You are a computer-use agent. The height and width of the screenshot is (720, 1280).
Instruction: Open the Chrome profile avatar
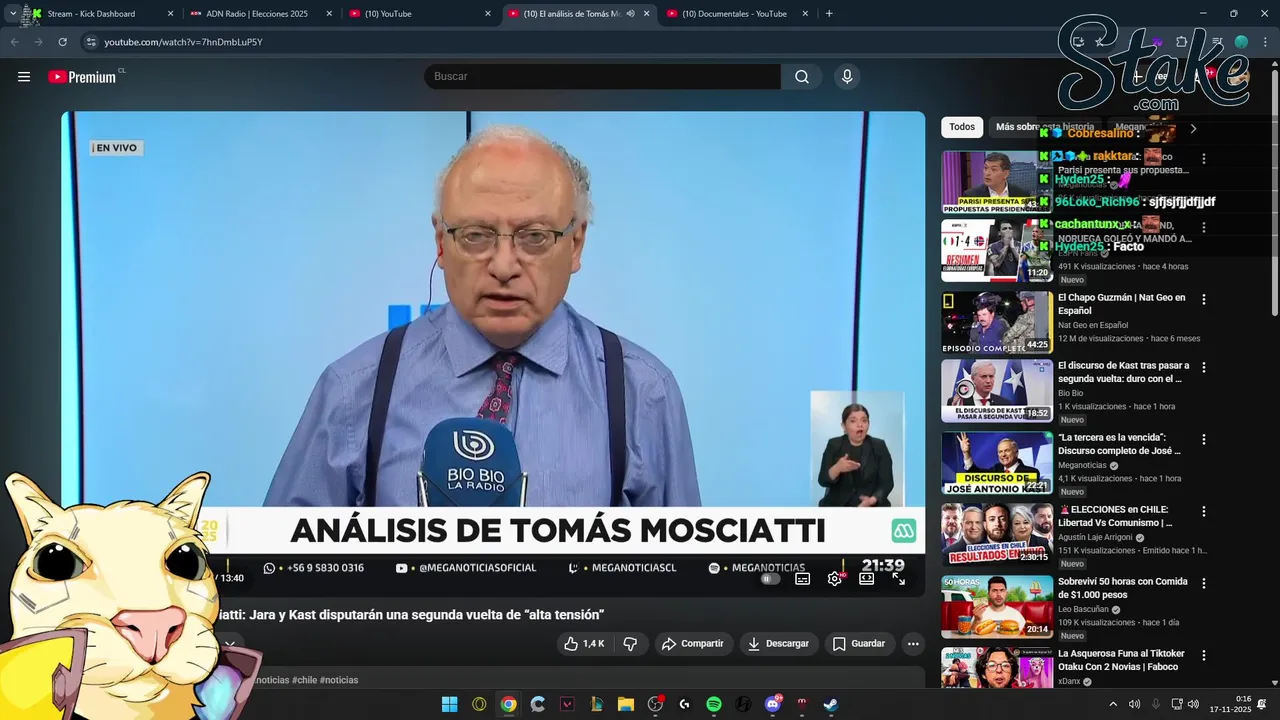coord(1241,42)
